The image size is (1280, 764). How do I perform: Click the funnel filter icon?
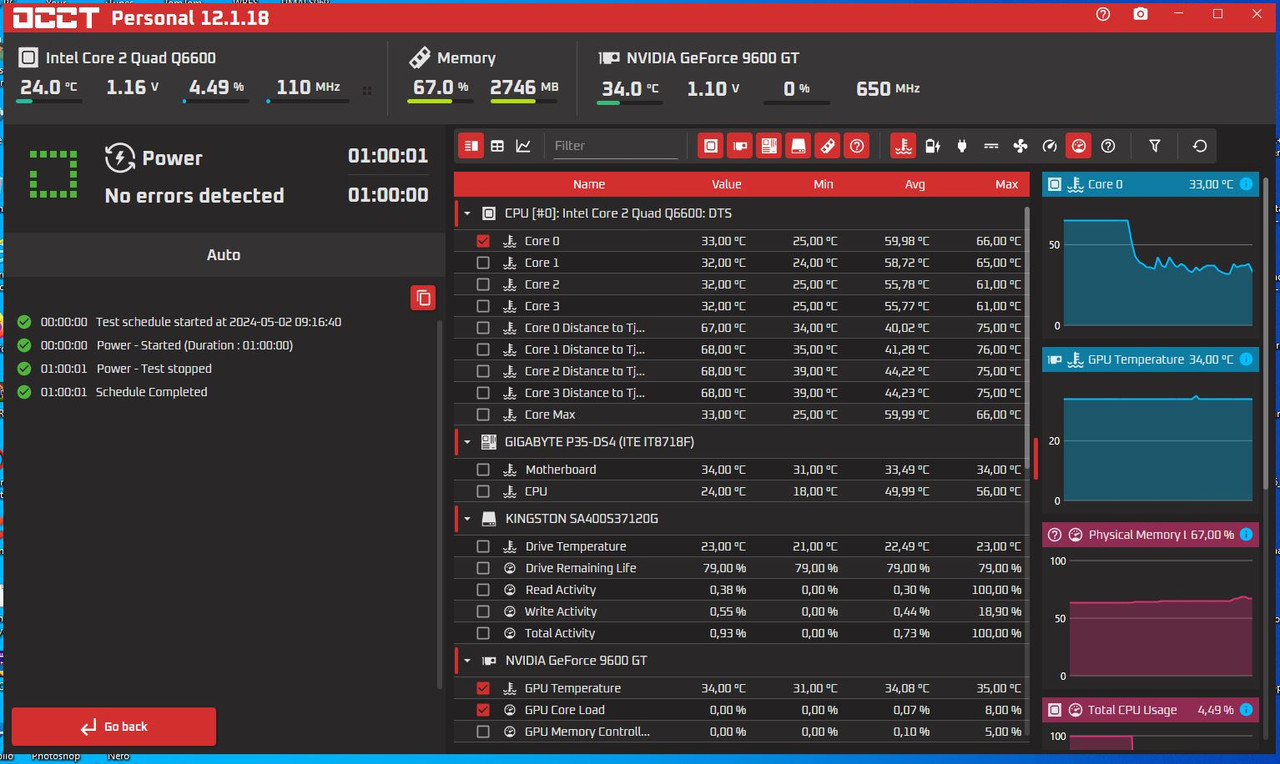click(1155, 146)
